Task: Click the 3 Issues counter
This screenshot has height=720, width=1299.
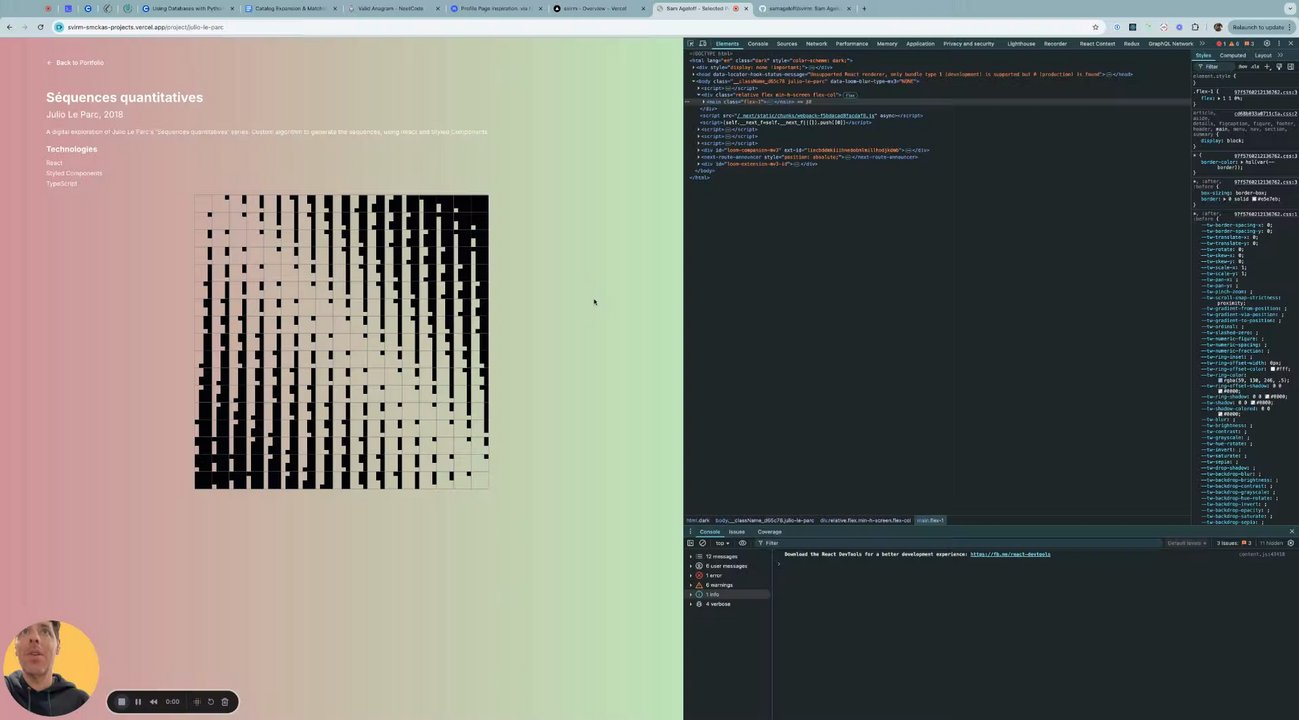Action: 1233,543
